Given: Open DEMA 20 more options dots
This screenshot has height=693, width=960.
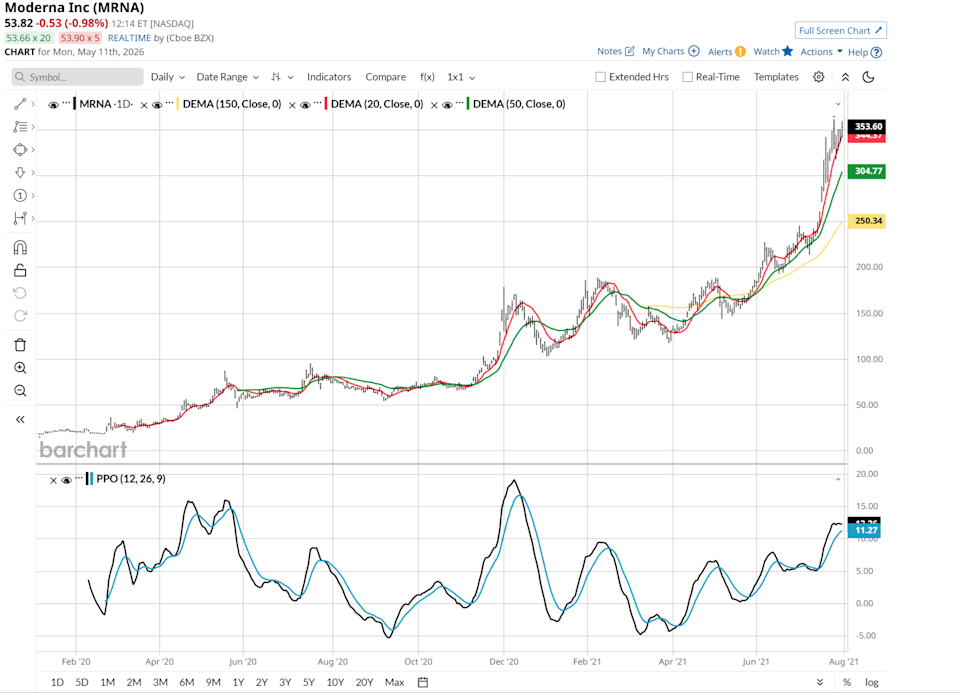Looking at the screenshot, I should pyautogui.click(x=317, y=103).
